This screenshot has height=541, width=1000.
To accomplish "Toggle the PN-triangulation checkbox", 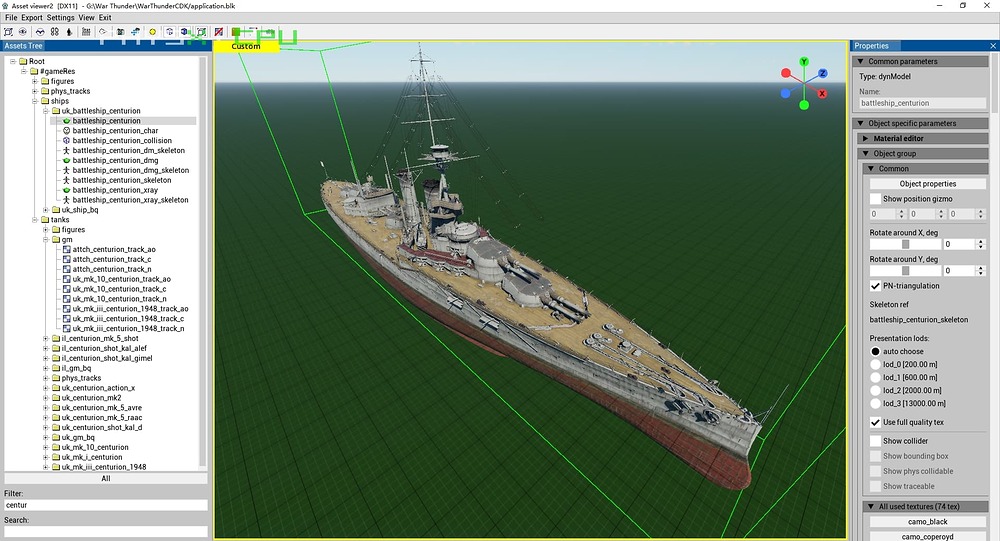I will 876,286.
